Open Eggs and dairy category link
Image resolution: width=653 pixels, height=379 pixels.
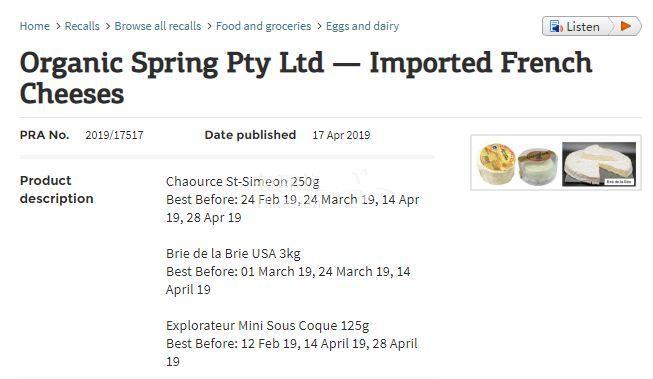pyautogui.click(x=362, y=26)
